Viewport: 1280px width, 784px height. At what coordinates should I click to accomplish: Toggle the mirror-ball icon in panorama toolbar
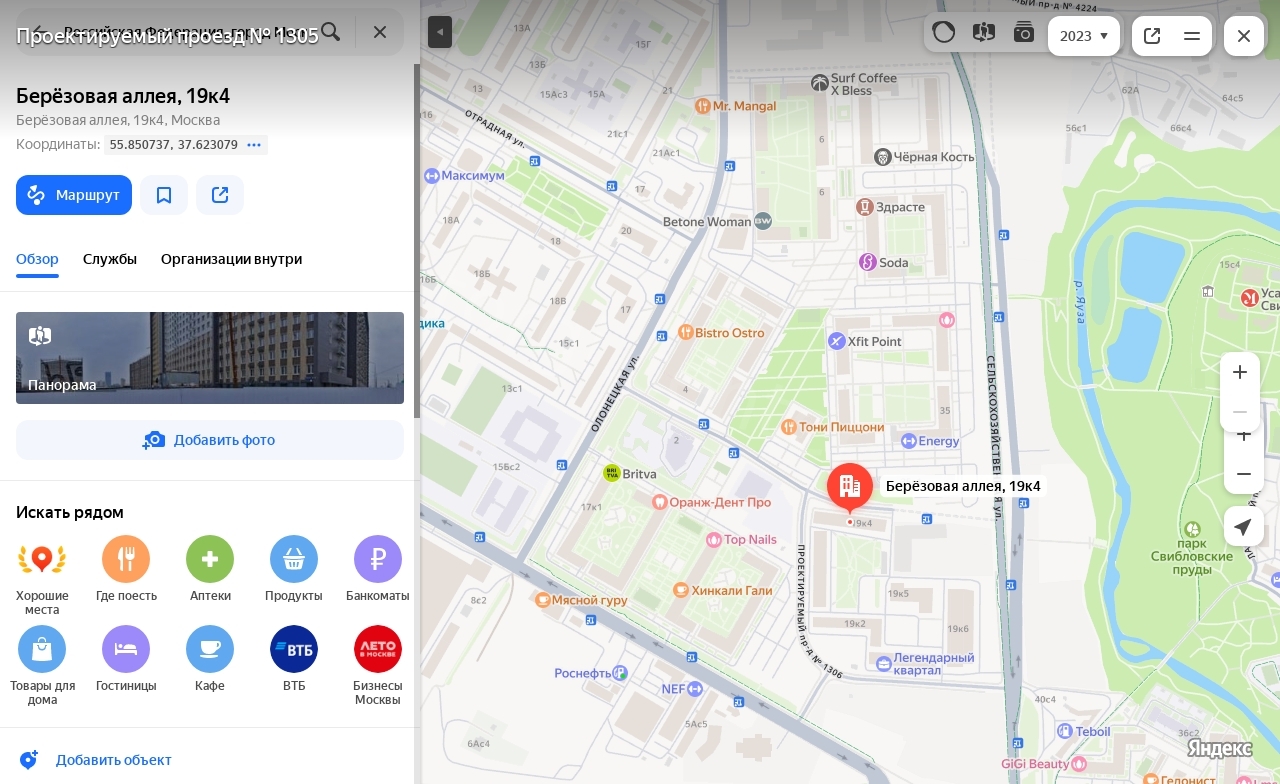pyautogui.click(x=943, y=32)
